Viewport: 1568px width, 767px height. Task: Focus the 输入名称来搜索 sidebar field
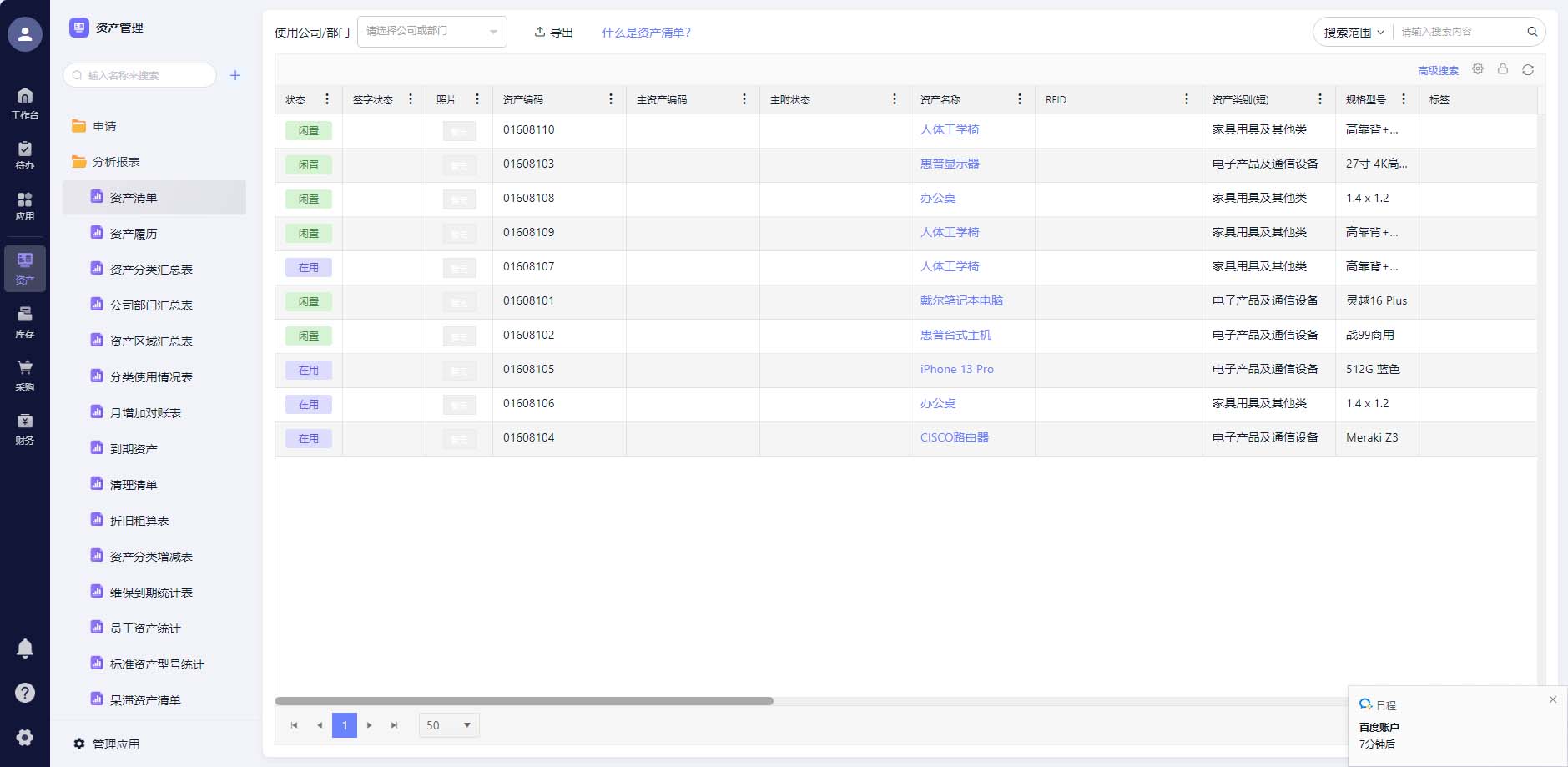pos(139,75)
